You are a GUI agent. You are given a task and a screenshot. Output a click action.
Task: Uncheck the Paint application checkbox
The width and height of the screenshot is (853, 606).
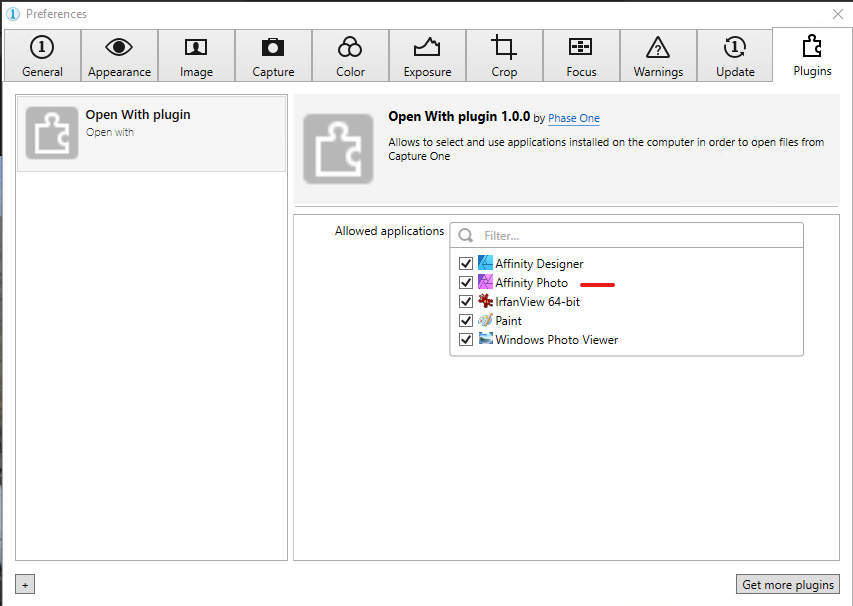[465, 321]
